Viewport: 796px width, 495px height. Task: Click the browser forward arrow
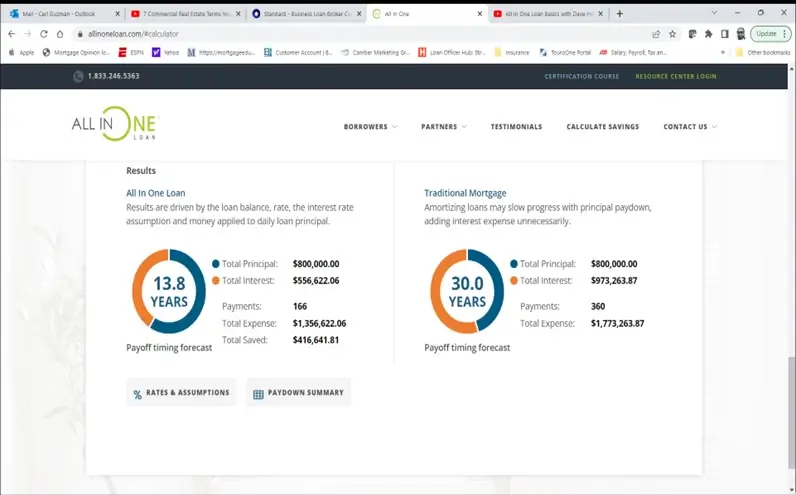[27, 34]
